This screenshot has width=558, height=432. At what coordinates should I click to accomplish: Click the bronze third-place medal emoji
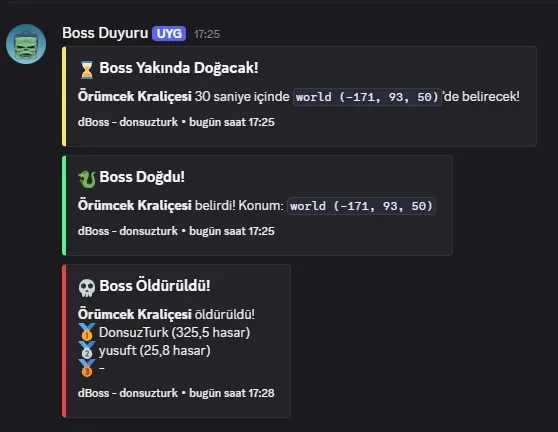pyautogui.click(x=87, y=368)
